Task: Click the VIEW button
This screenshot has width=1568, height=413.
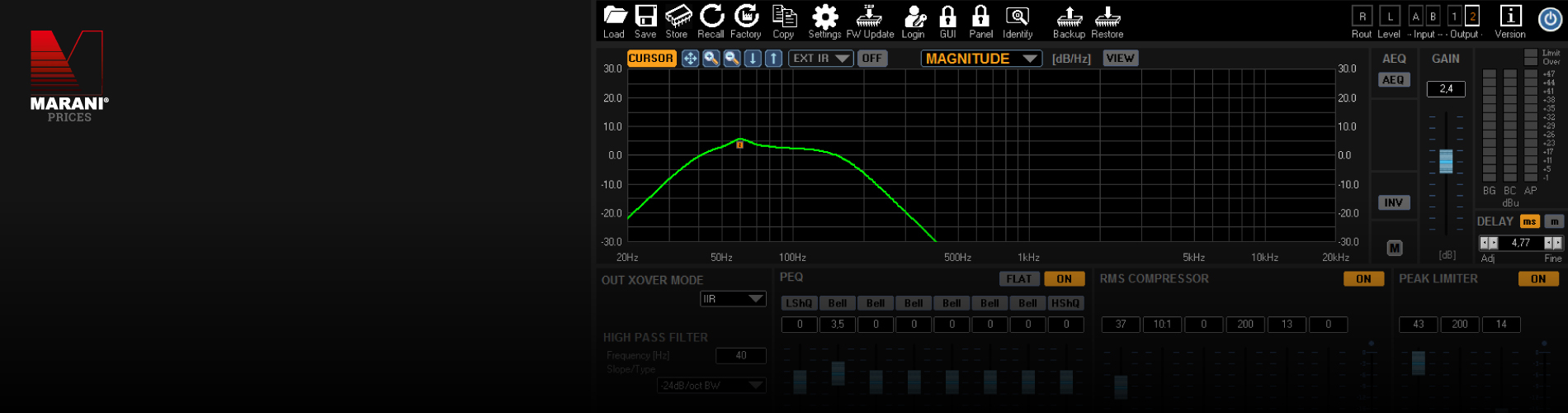Action: 1120,59
